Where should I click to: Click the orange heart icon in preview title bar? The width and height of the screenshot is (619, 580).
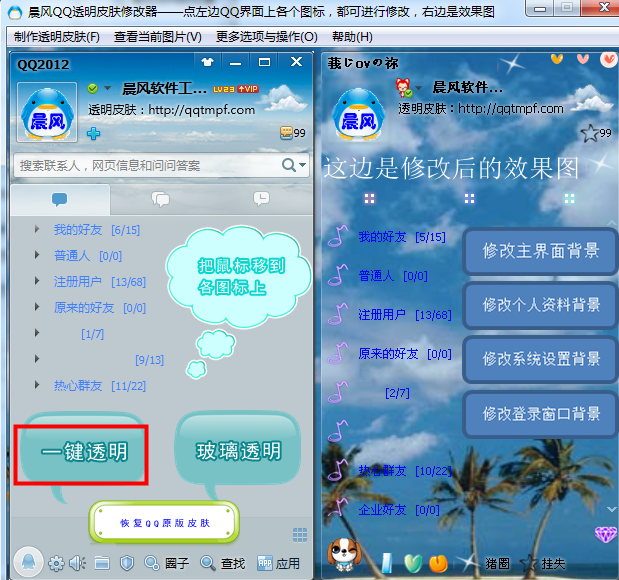coord(557,59)
